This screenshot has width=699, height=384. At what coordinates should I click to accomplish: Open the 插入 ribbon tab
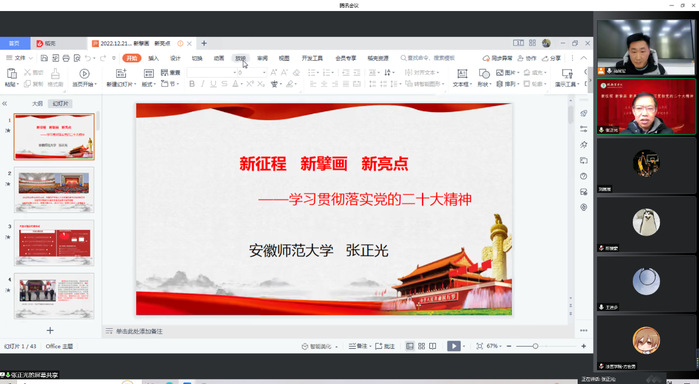[x=153, y=58]
